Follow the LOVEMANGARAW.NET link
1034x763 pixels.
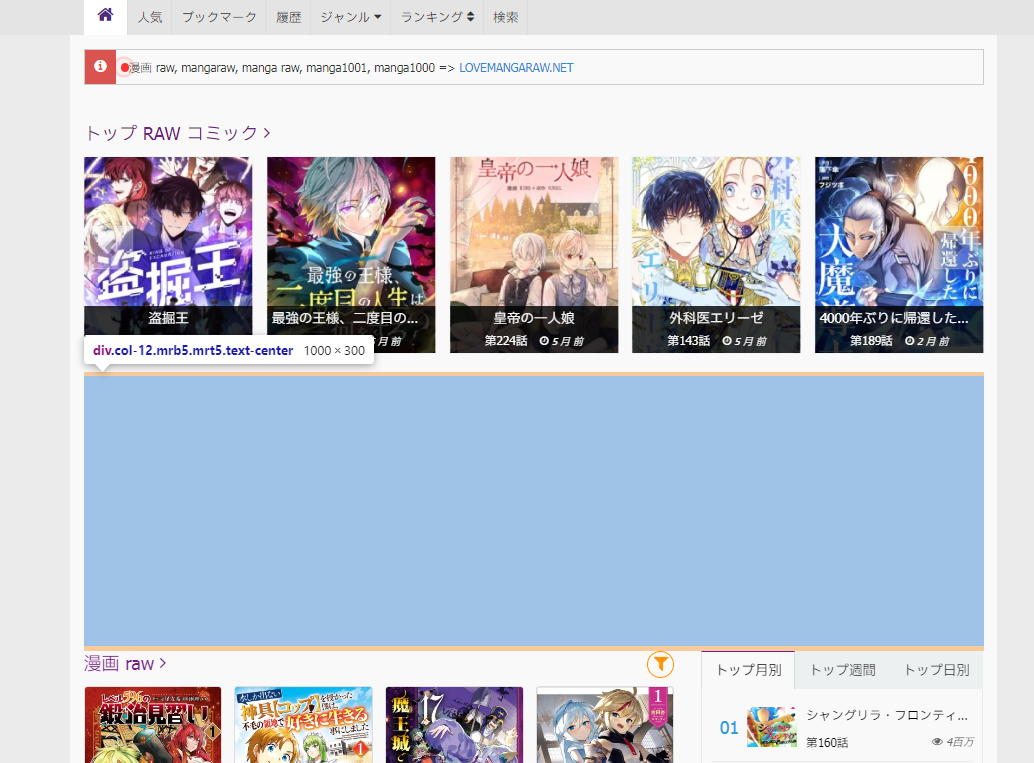pyautogui.click(x=516, y=68)
